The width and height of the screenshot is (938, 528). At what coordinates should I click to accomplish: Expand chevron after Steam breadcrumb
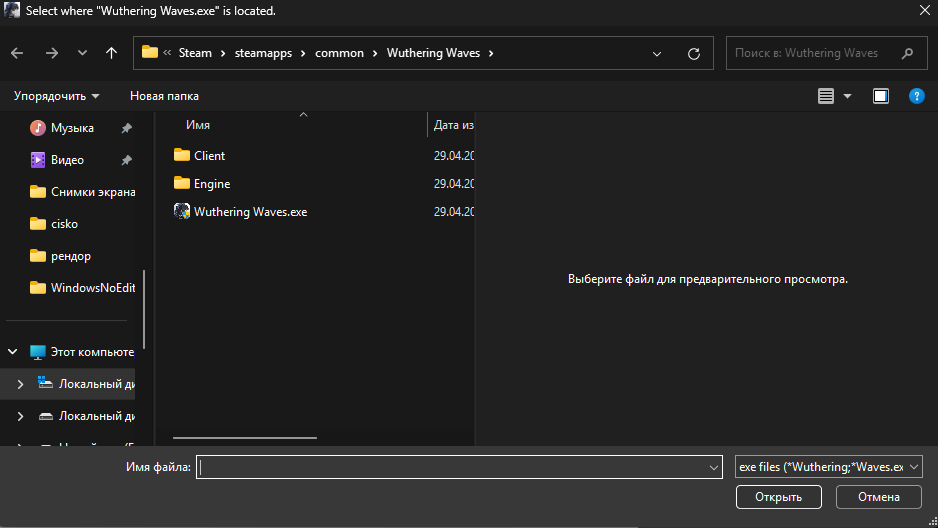point(223,53)
